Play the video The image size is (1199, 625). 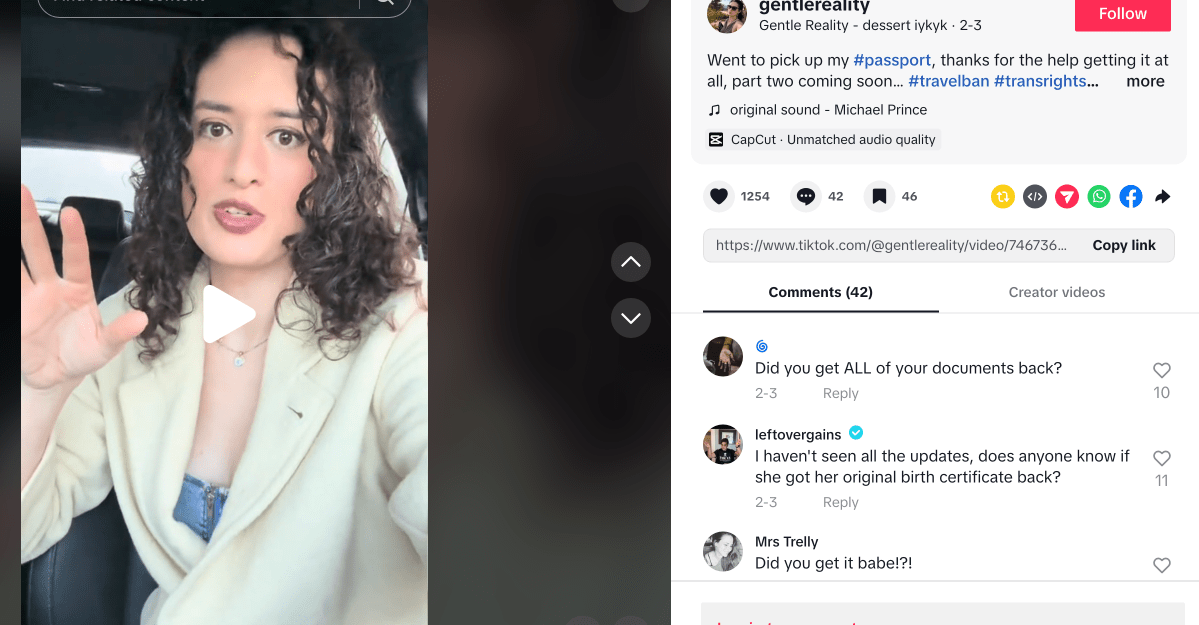coord(229,314)
